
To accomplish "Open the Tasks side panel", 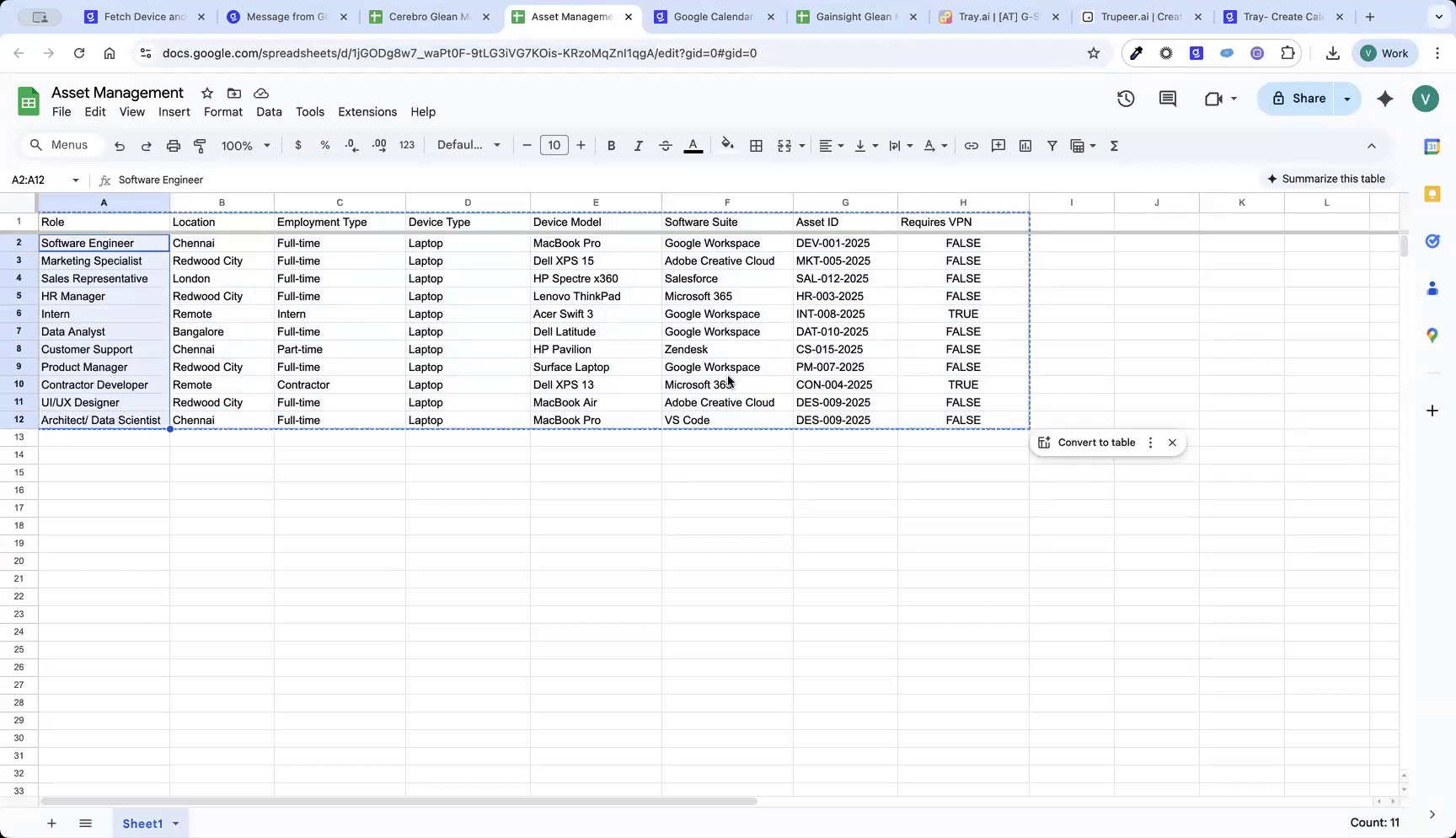I will coord(1431,241).
